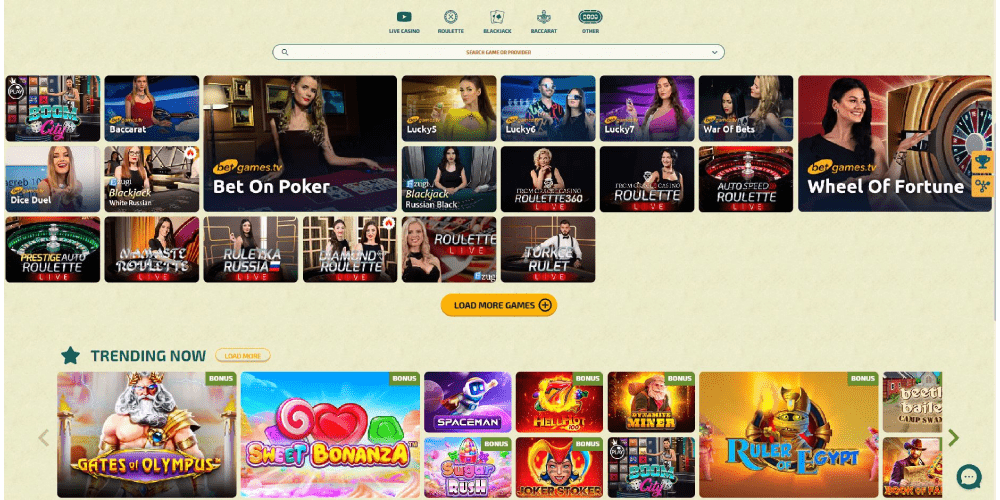Show previous trending games with left arrow

click(43, 438)
